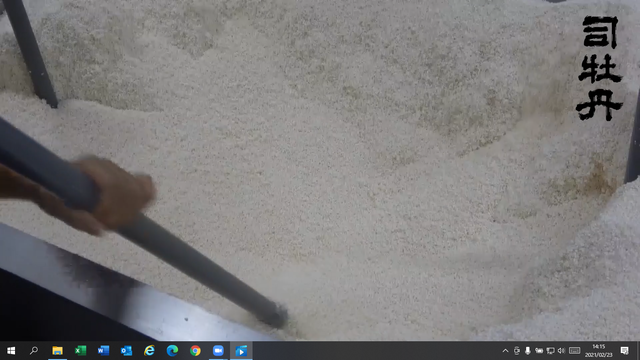
Task: Open Google Chrome from taskbar
Action: (195, 351)
